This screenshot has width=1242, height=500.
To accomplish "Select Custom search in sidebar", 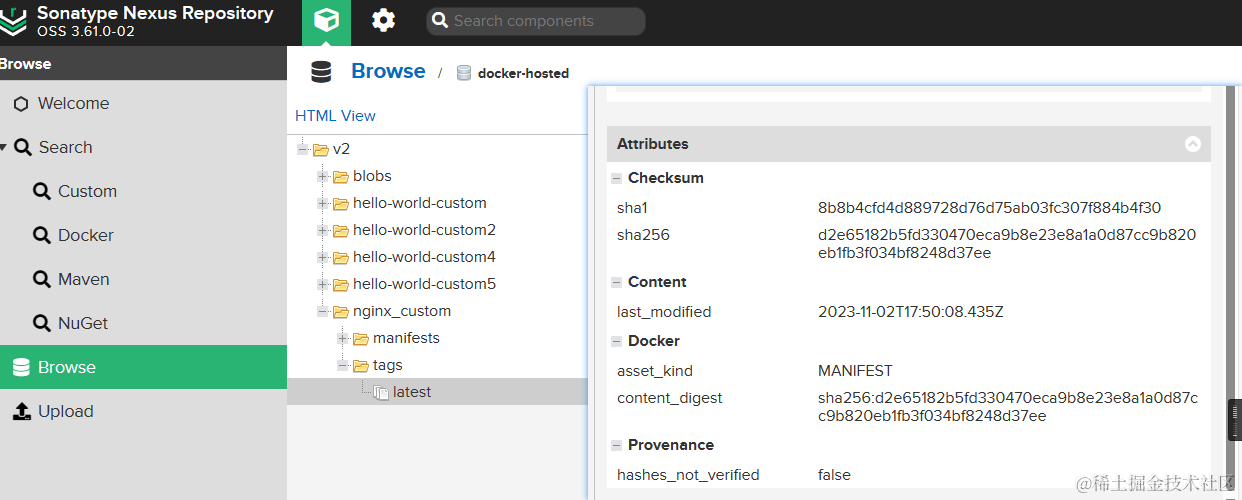I will coord(143,192).
